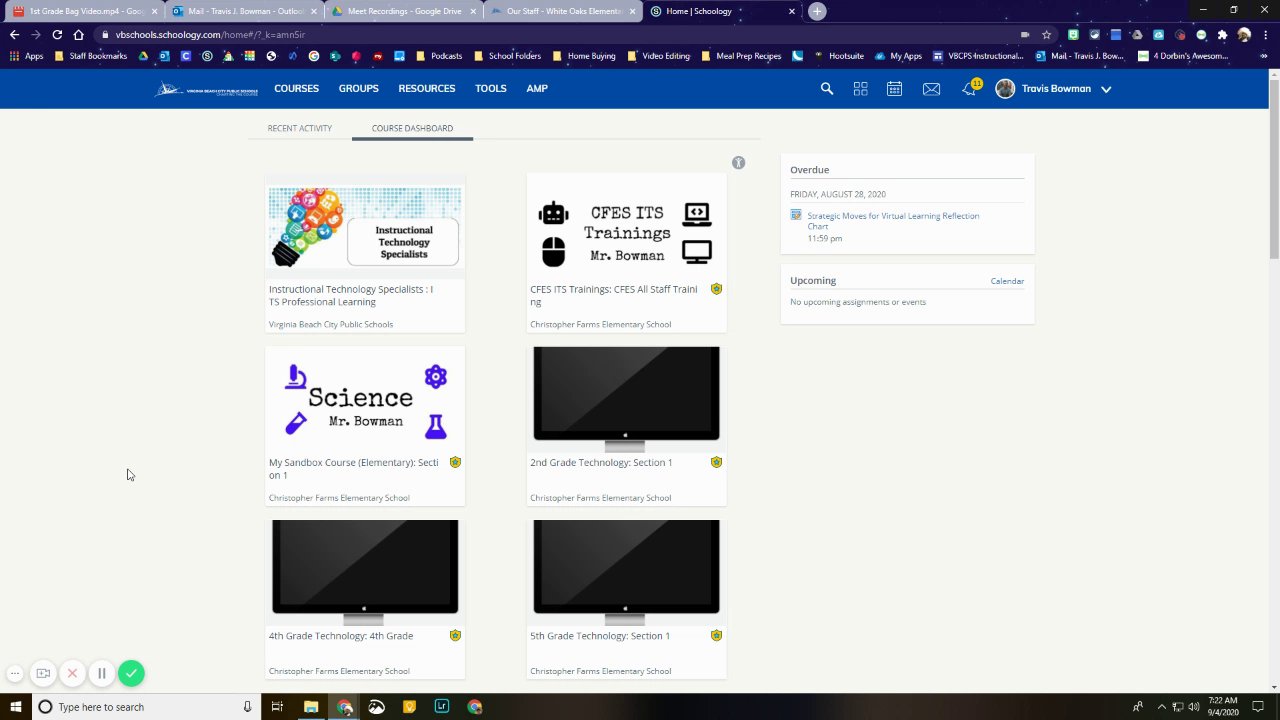Show hidden system tray icons
1280x720 pixels.
1161,707
